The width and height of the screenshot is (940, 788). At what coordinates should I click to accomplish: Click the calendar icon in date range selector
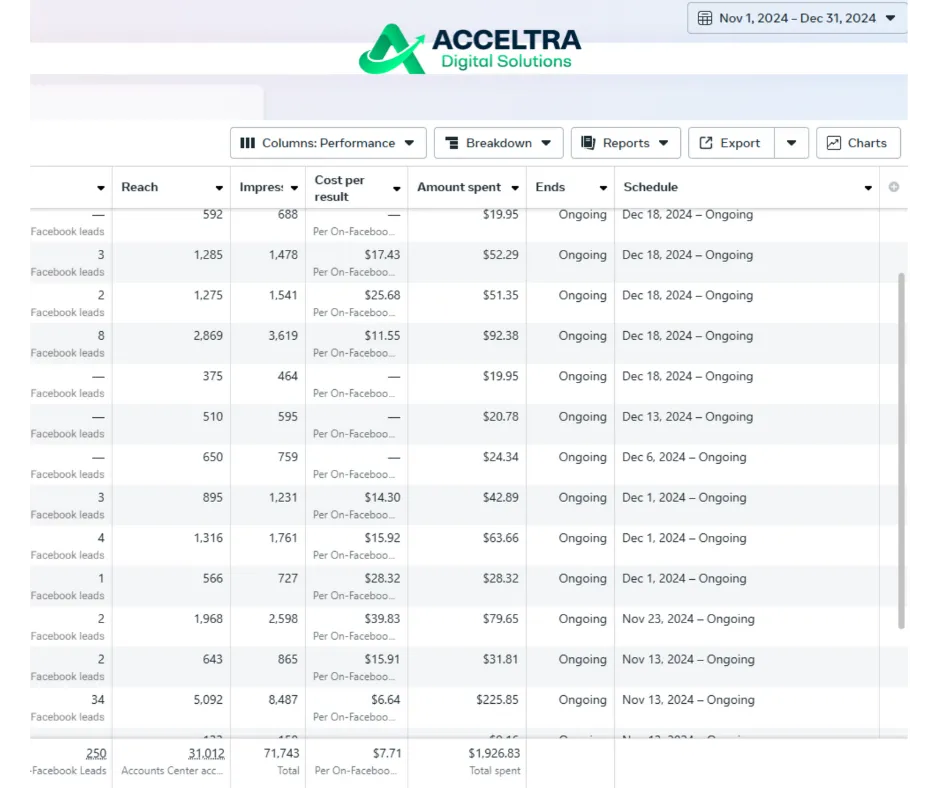click(x=705, y=18)
